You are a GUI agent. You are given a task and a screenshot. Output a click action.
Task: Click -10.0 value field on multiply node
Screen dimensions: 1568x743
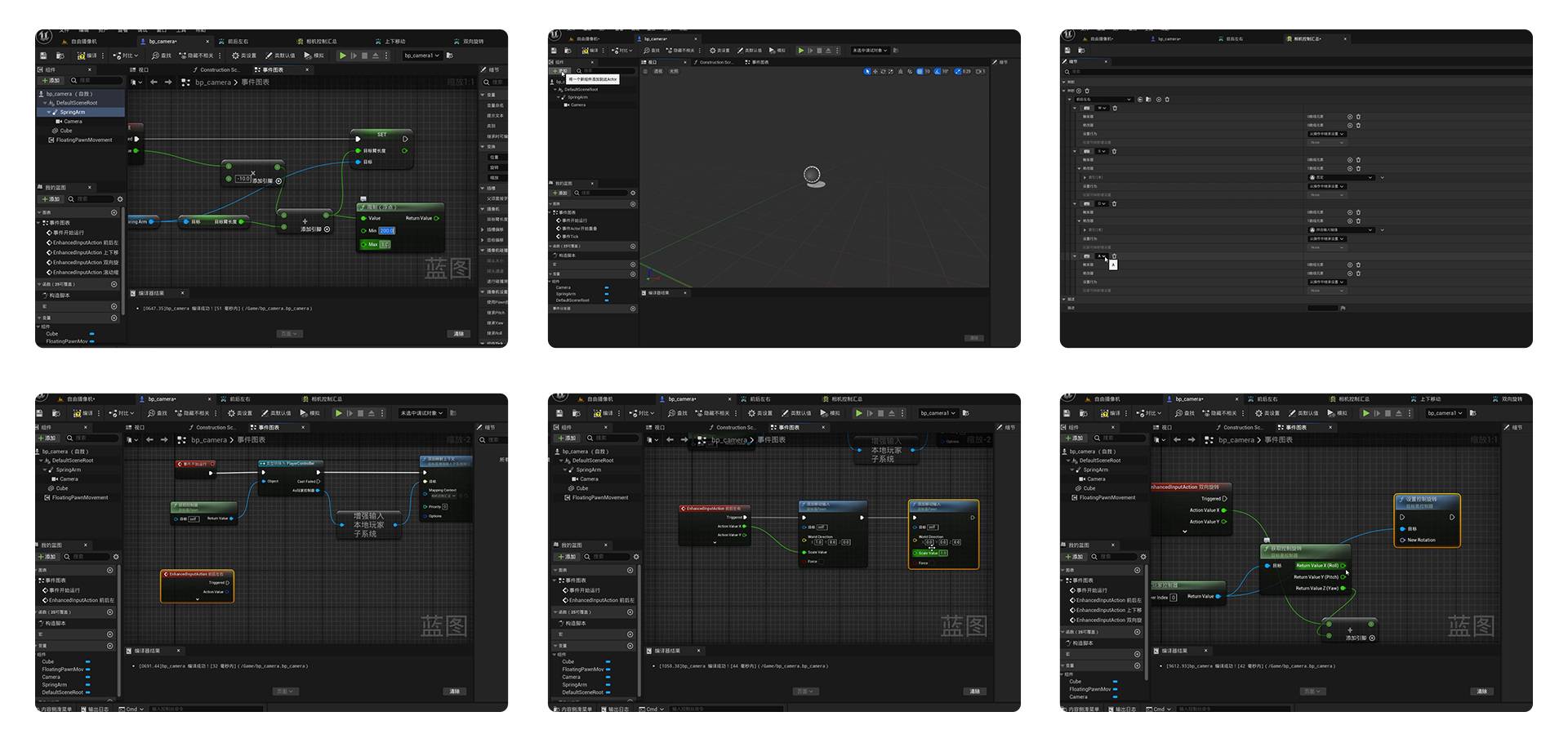pyautogui.click(x=243, y=179)
